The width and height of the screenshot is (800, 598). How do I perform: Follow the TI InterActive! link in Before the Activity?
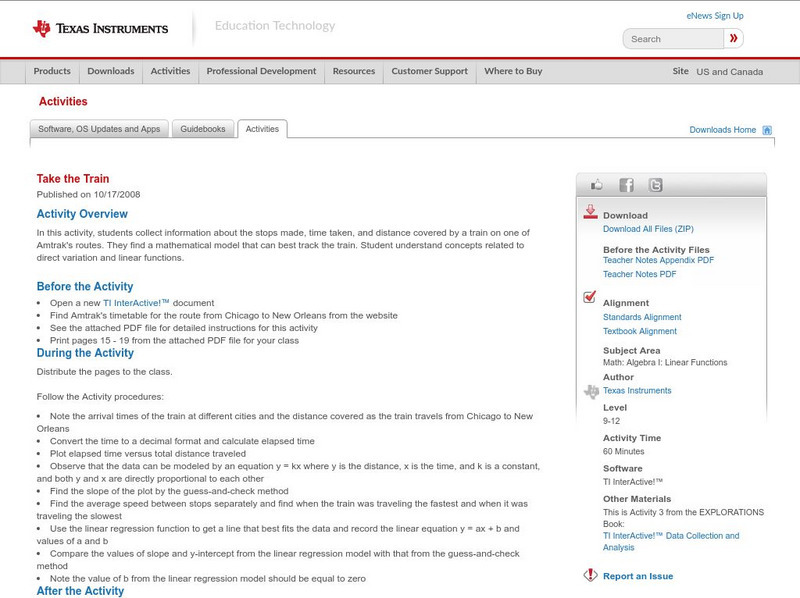(x=136, y=303)
